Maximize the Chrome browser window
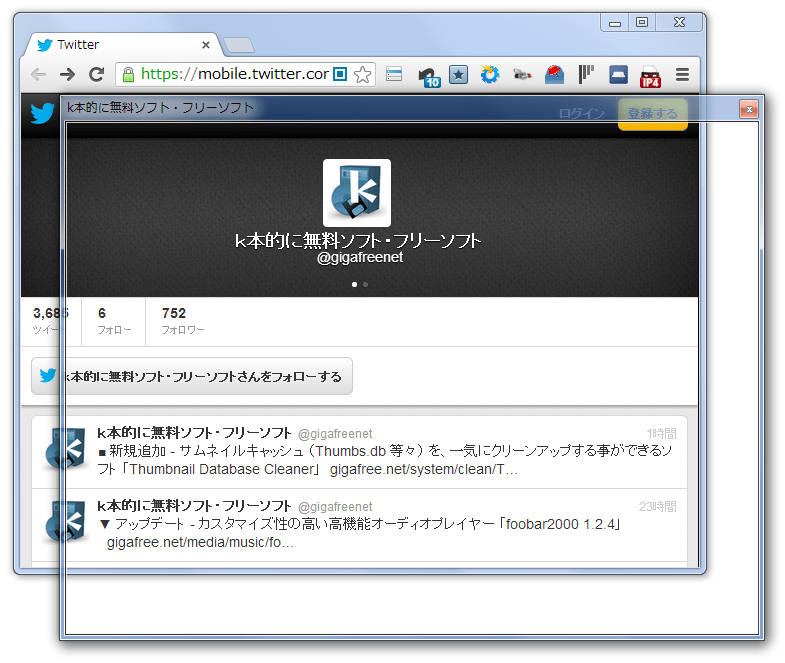The width and height of the screenshot is (785, 663). [x=642, y=23]
